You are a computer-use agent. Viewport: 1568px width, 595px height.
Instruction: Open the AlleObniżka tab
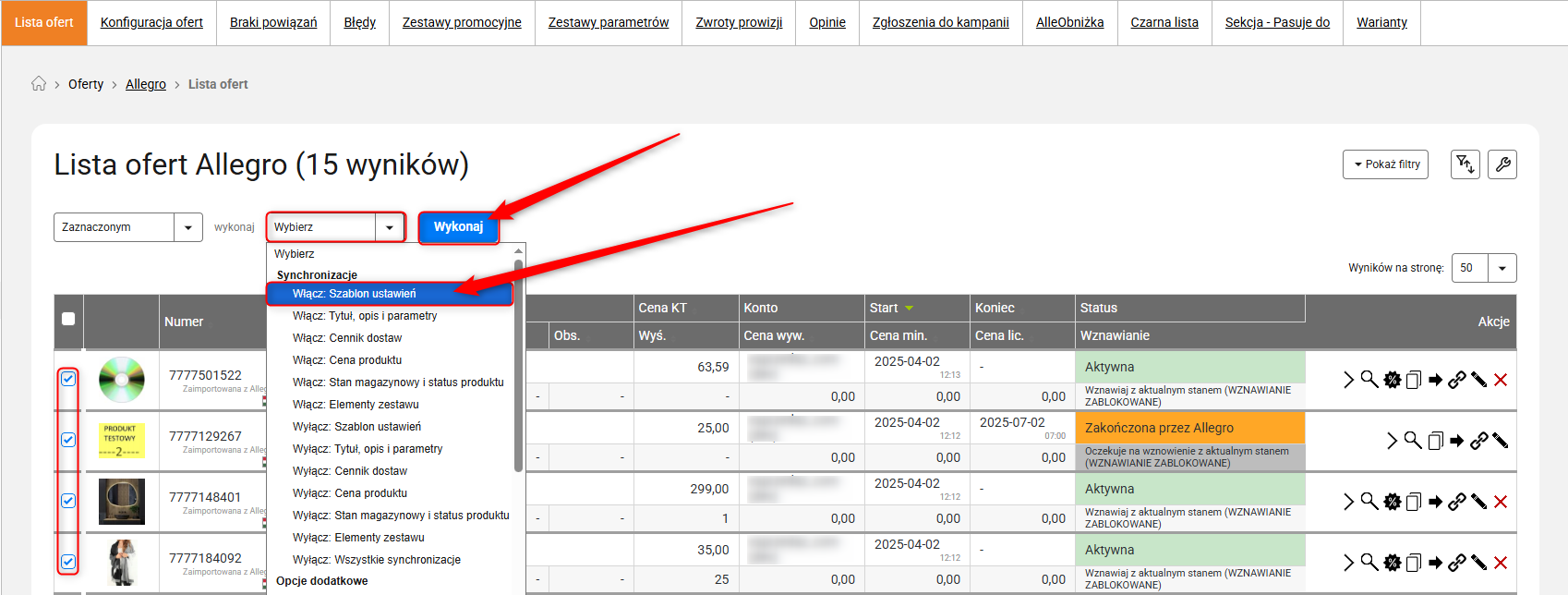click(x=1069, y=22)
